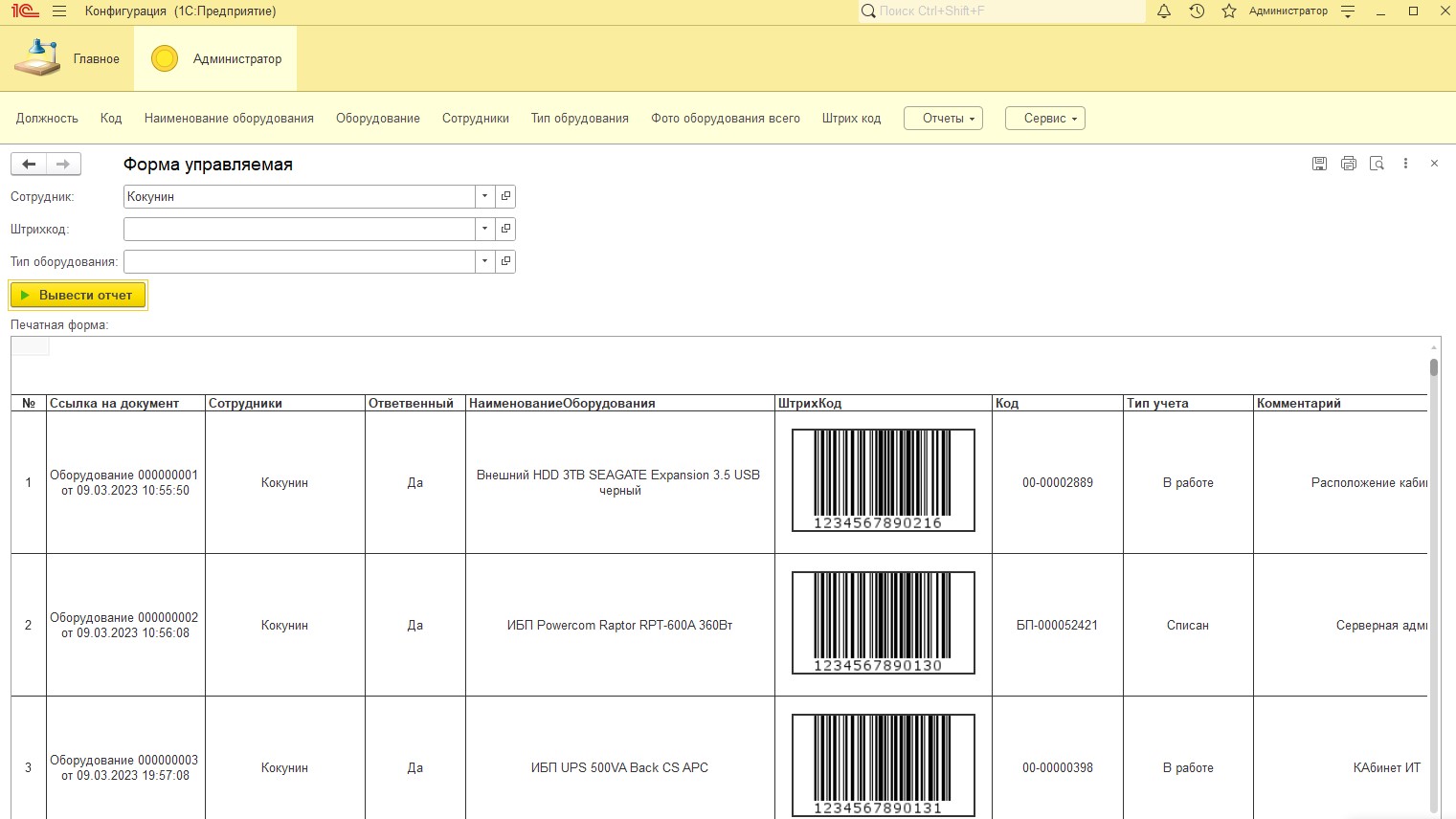Click the Вывести отчет button

pos(78,295)
